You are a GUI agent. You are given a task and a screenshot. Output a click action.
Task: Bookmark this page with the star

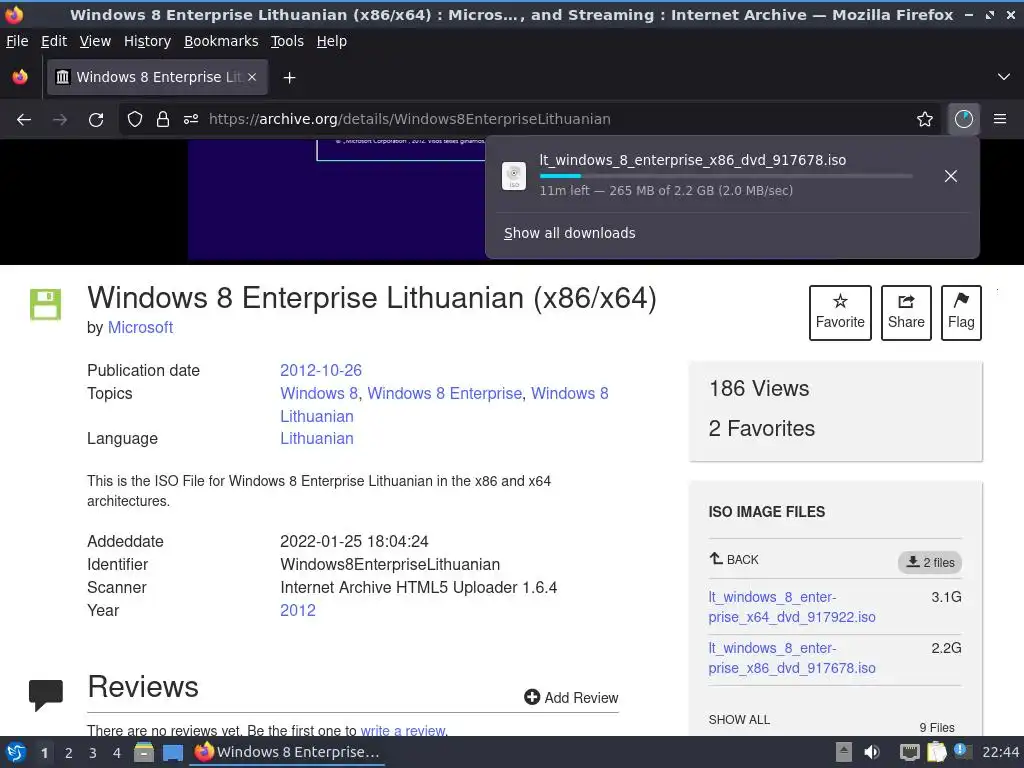[925, 119]
